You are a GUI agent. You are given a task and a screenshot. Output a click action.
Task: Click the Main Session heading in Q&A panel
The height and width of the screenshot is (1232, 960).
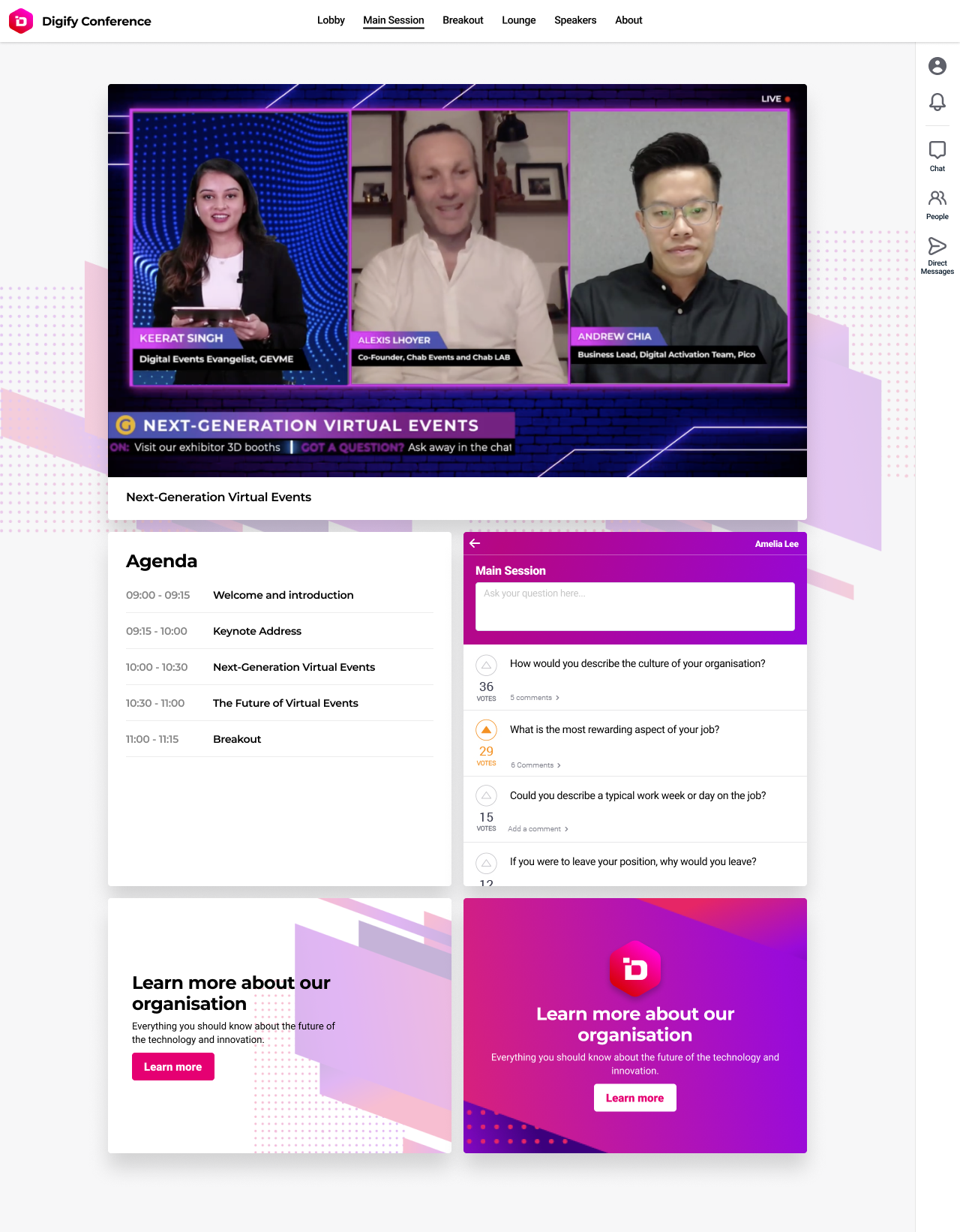point(511,570)
